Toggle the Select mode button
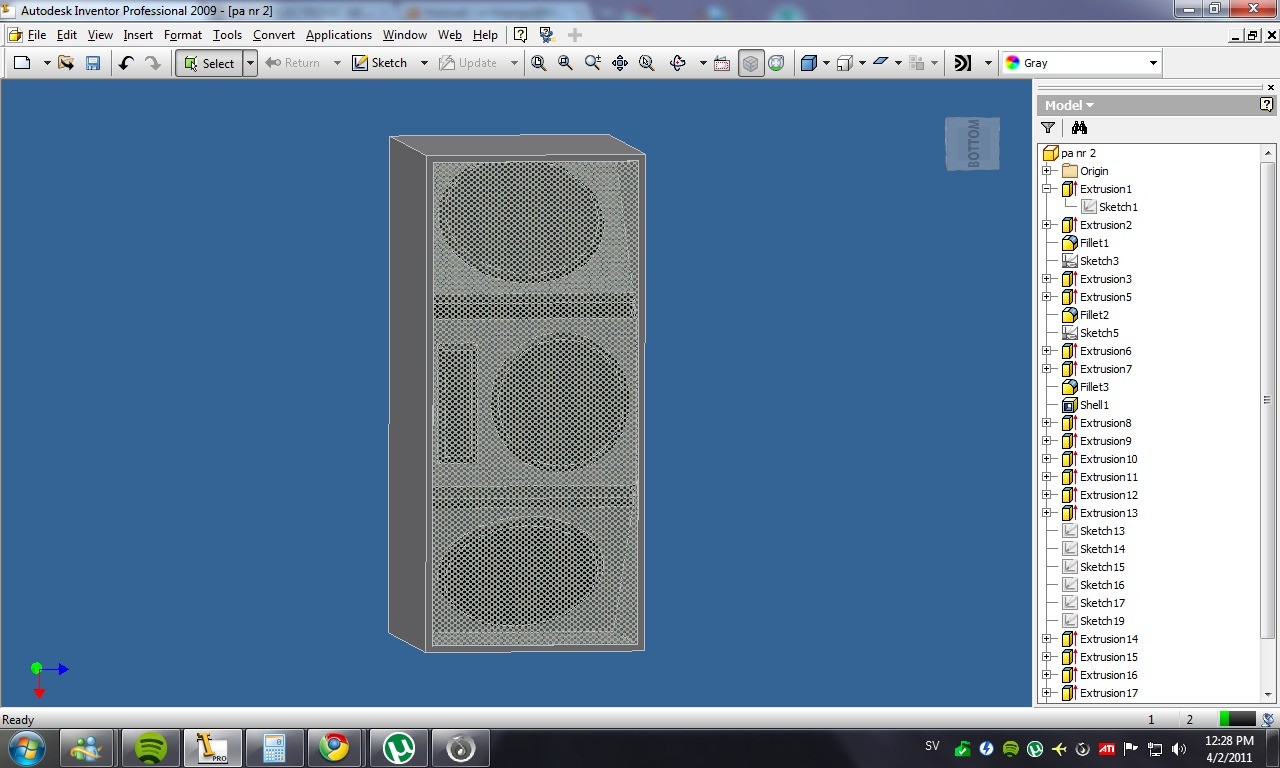 [x=209, y=63]
